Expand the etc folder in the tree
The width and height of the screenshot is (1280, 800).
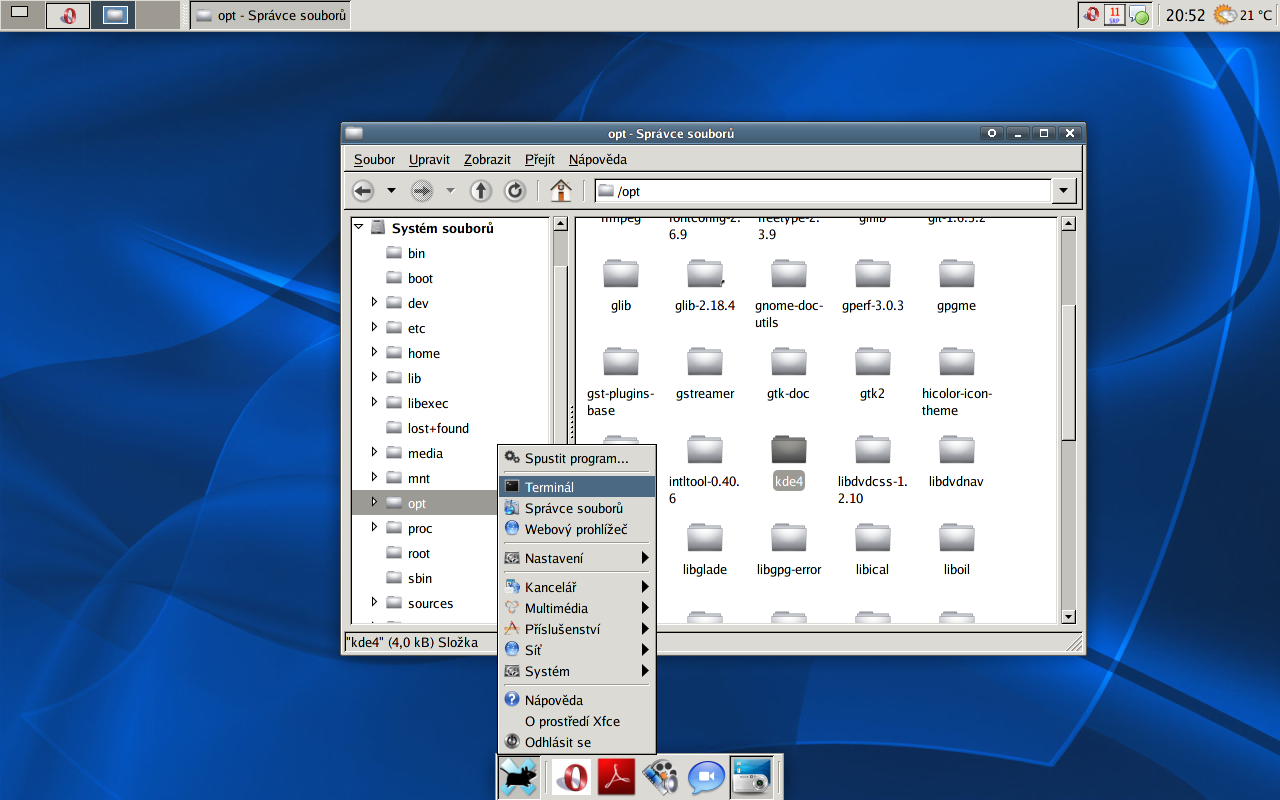374,327
